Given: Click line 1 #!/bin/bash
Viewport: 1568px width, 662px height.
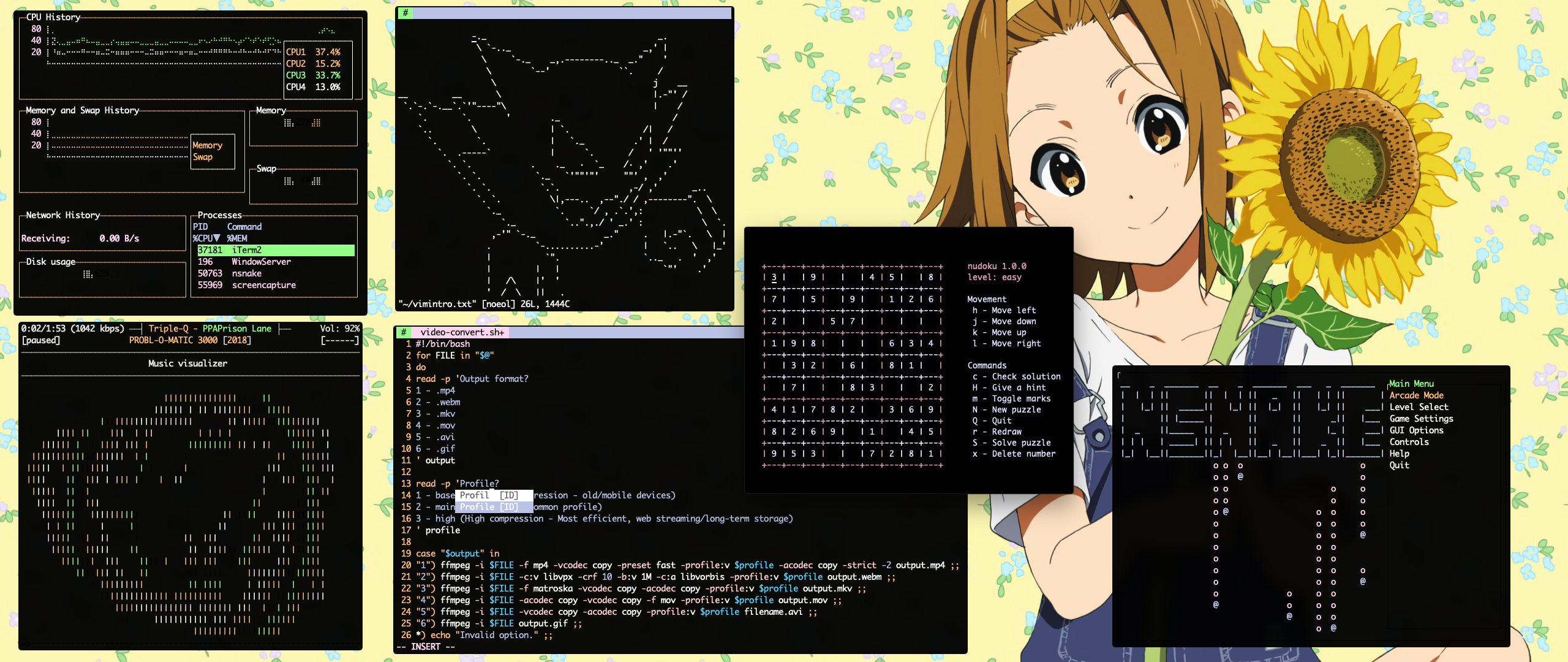Looking at the screenshot, I should [443, 344].
